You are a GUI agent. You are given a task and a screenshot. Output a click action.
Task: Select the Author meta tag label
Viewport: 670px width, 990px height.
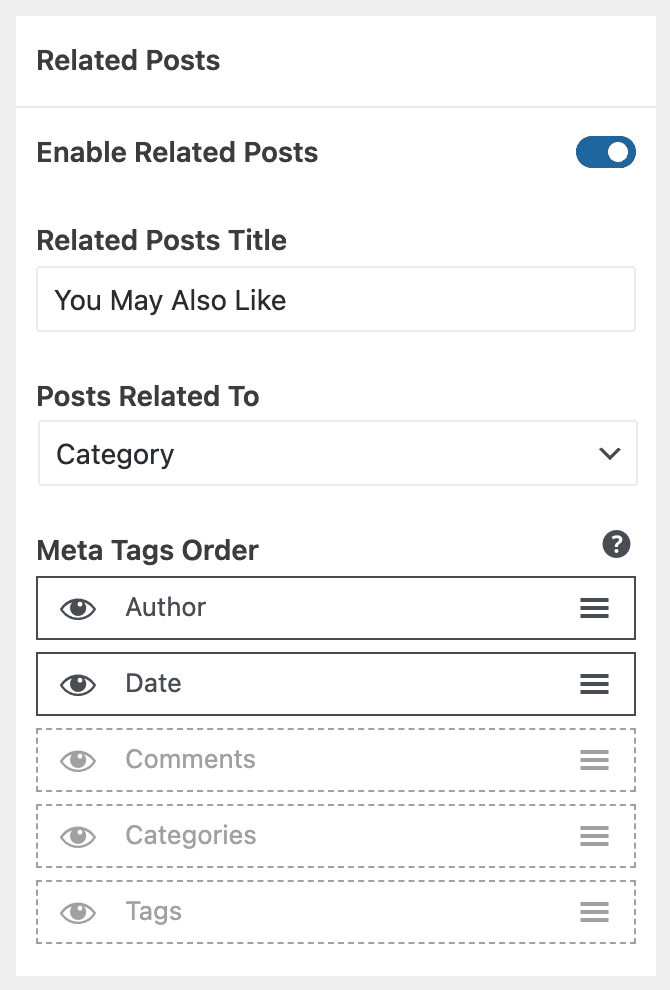166,607
